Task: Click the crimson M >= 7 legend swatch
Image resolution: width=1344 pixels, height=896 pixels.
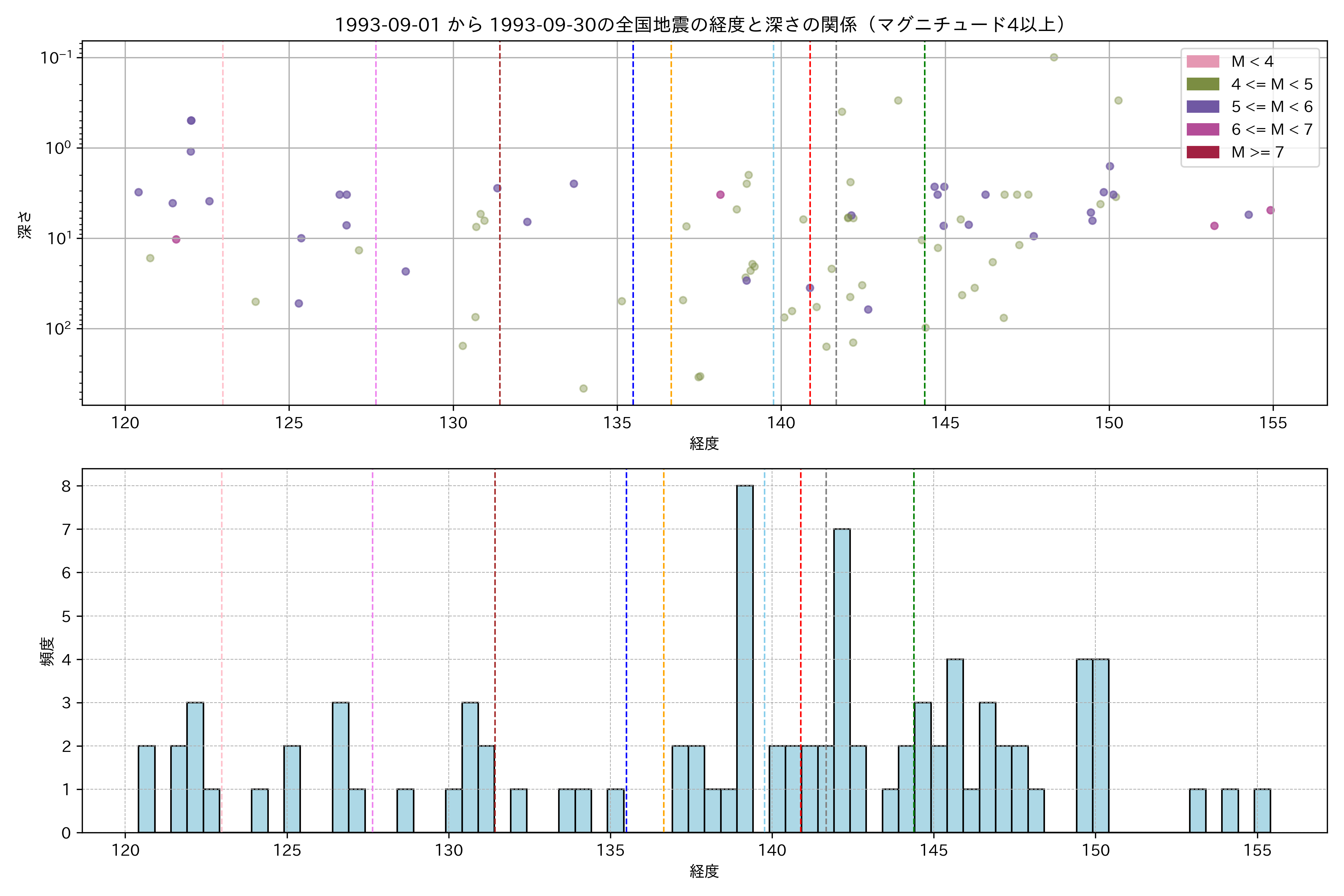Action: tap(1202, 152)
